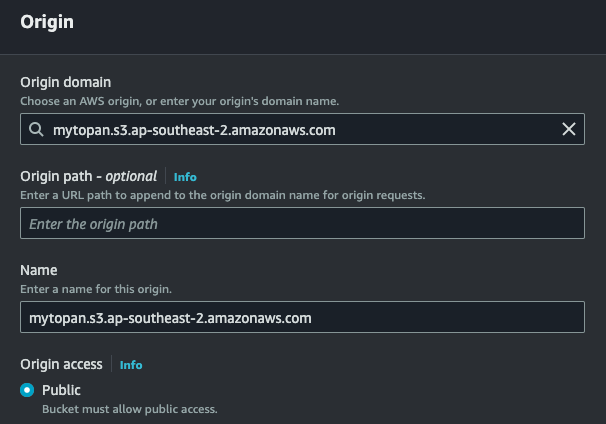Click "Bucket must allow public access" description
Viewport: 606px width, 424px height.
129,409
